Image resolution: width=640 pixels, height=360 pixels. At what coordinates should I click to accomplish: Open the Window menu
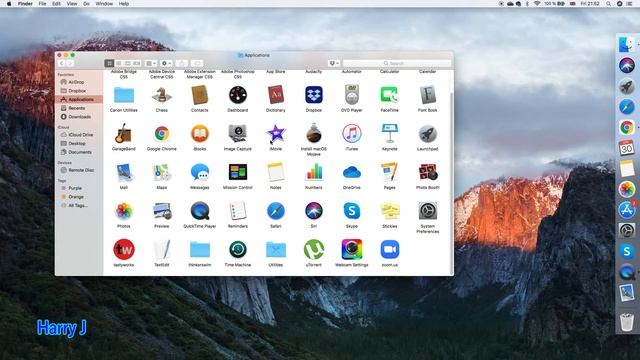point(104,4)
